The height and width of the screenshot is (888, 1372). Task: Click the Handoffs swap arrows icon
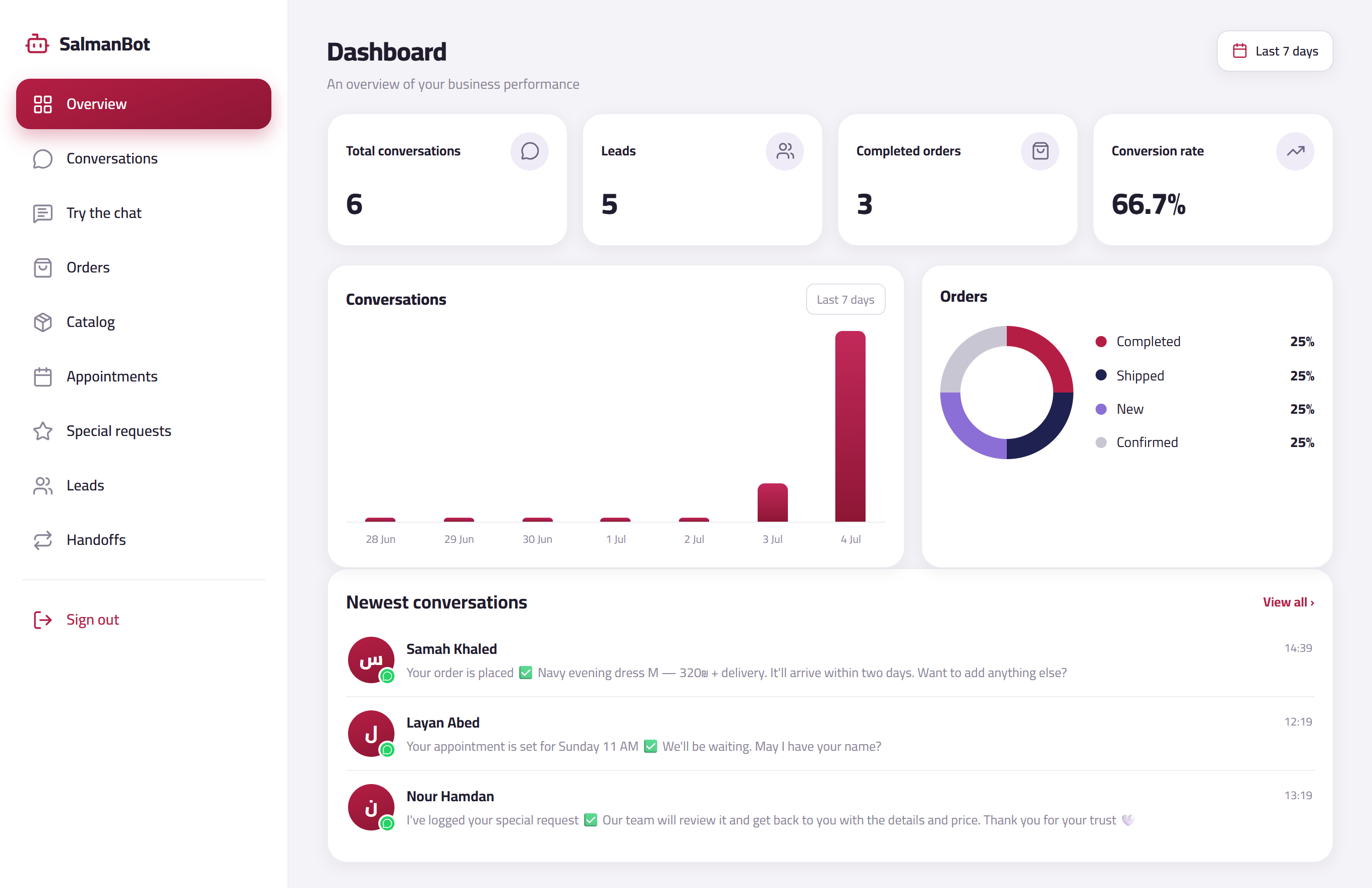[43, 540]
